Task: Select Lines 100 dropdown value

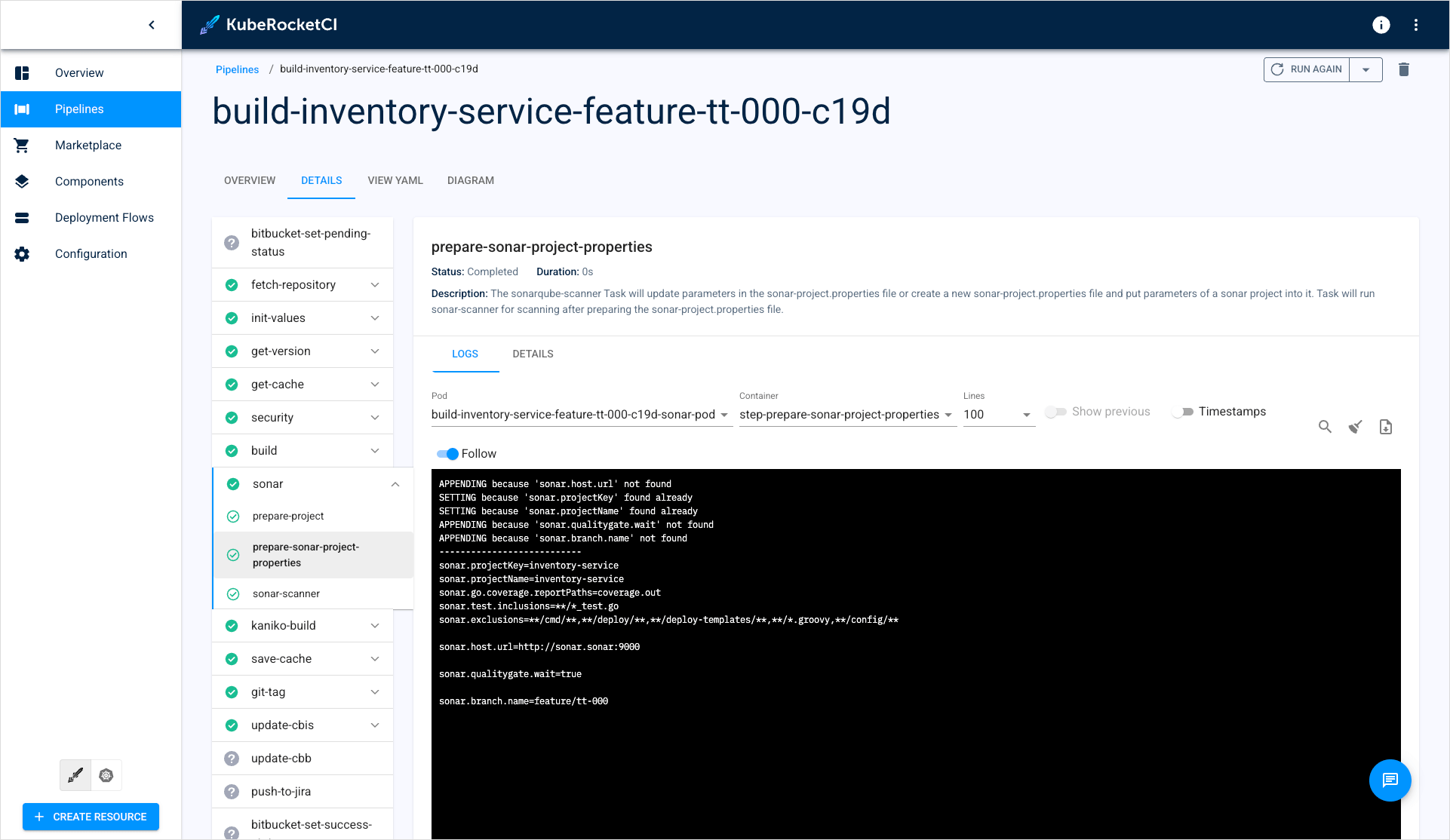Action: coord(996,414)
